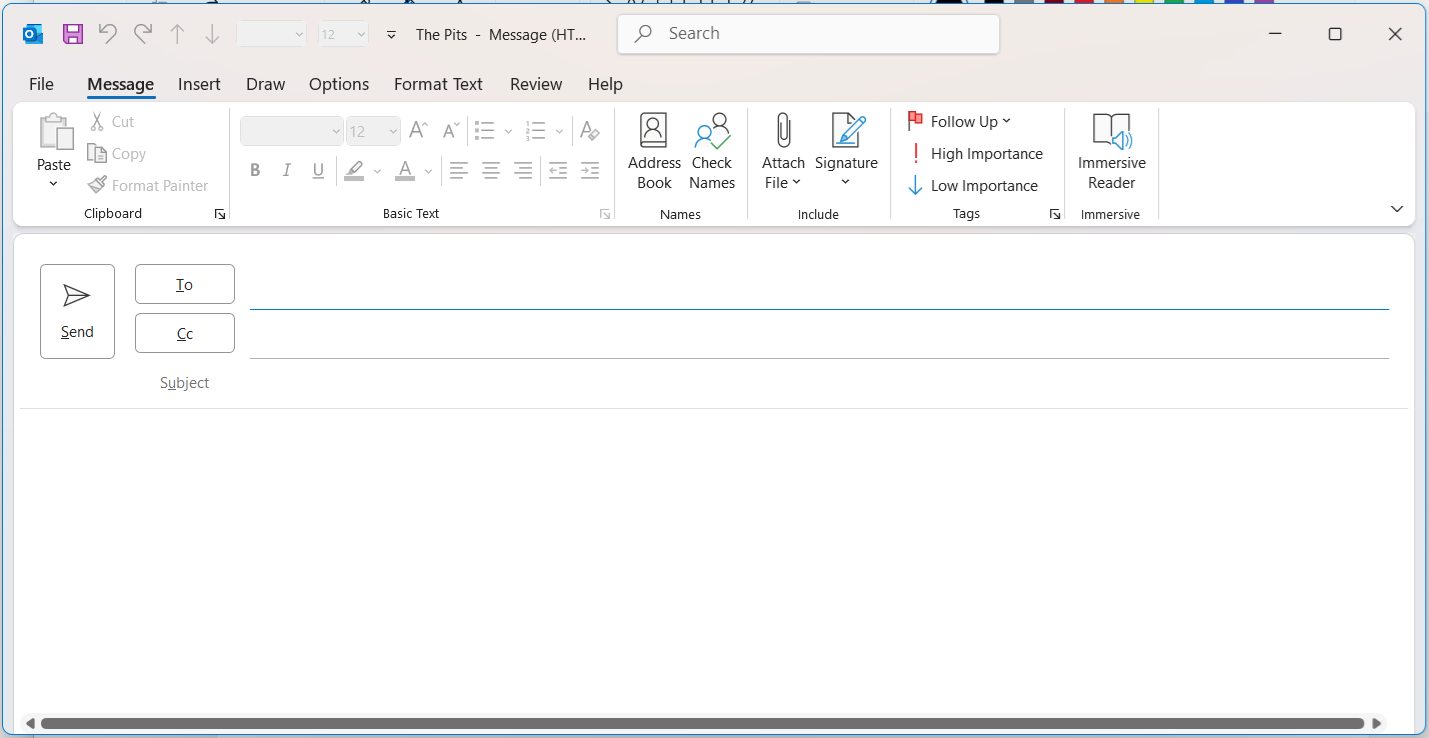
Task: Toggle Bold formatting
Action: [255, 170]
